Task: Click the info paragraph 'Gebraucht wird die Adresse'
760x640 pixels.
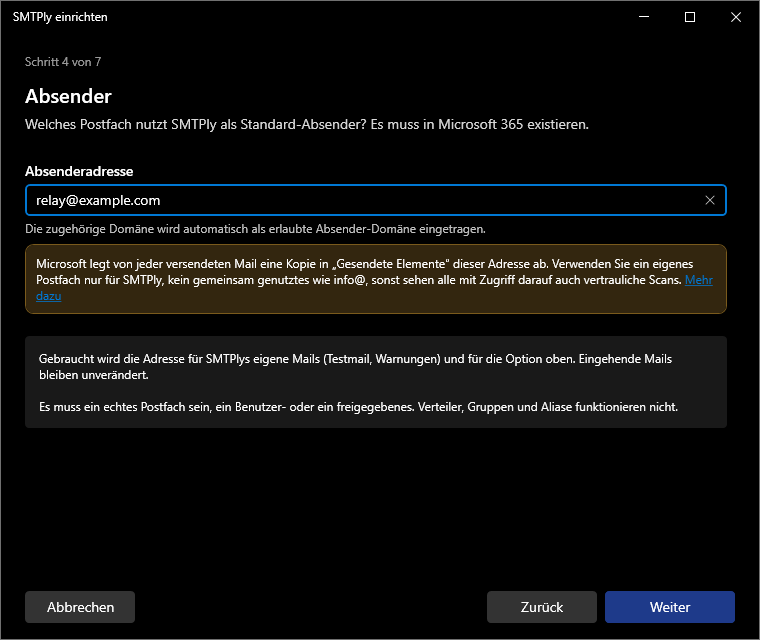Action: click(x=355, y=367)
